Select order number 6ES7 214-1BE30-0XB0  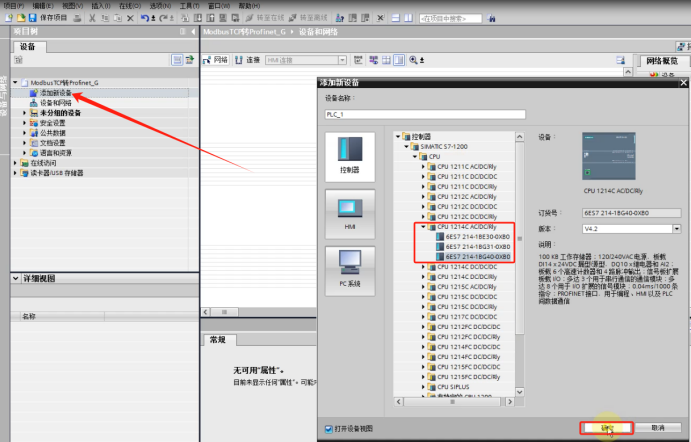click(473, 237)
